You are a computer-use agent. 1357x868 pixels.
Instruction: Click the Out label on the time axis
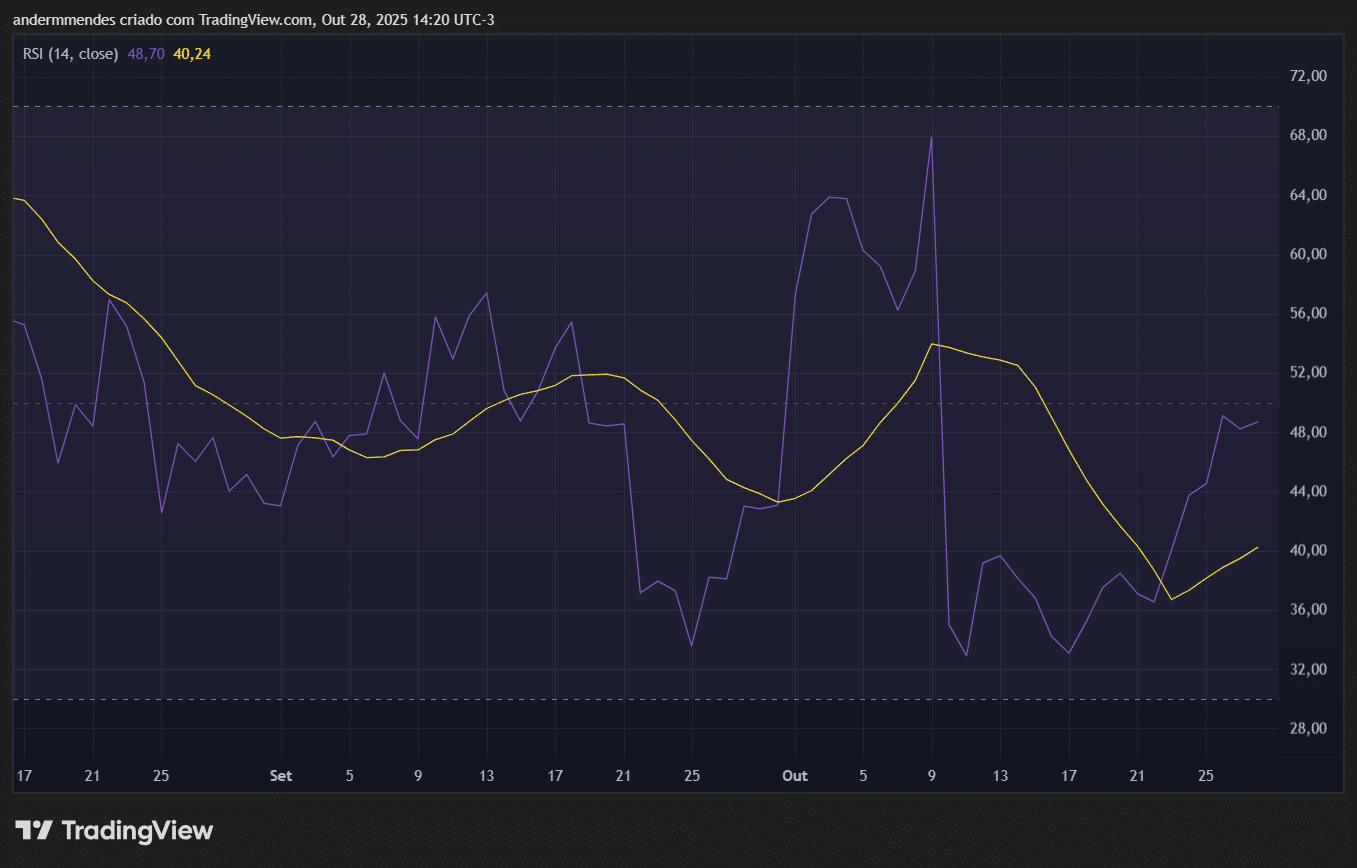tap(795, 776)
